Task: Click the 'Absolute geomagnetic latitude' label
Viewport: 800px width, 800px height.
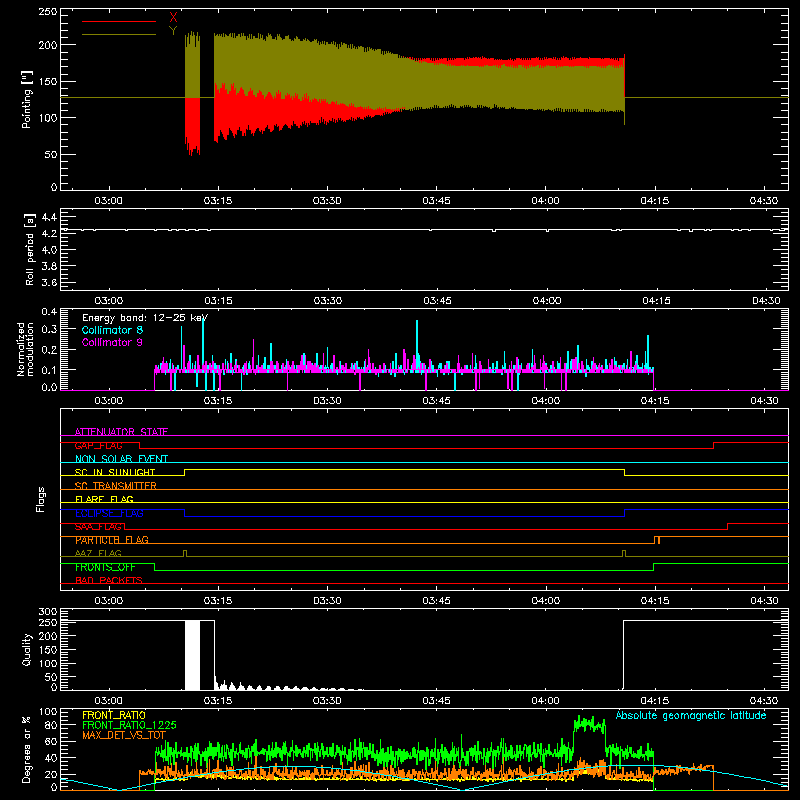Action: [691, 715]
